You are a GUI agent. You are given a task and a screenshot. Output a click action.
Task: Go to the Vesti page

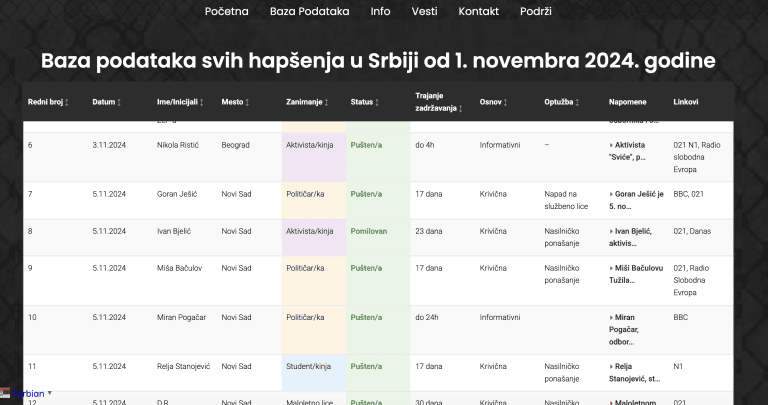click(424, 12)
